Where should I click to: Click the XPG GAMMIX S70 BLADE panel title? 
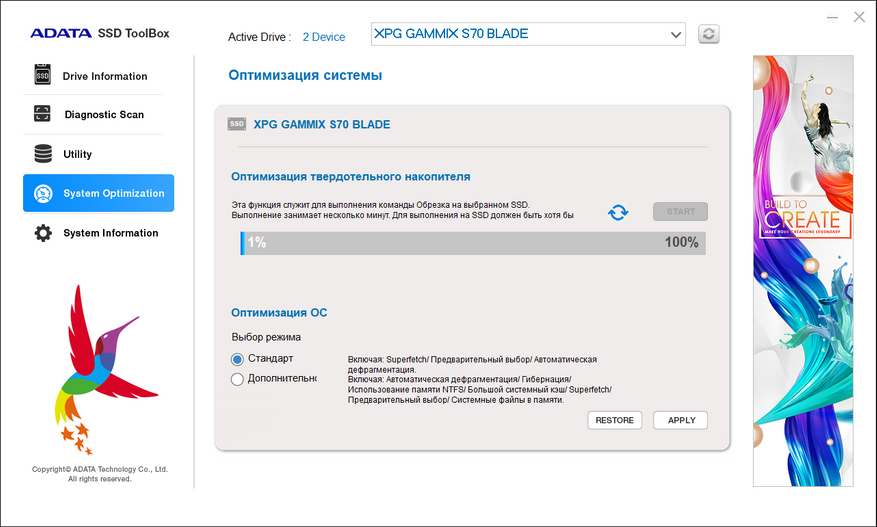[x=322, y=125]
